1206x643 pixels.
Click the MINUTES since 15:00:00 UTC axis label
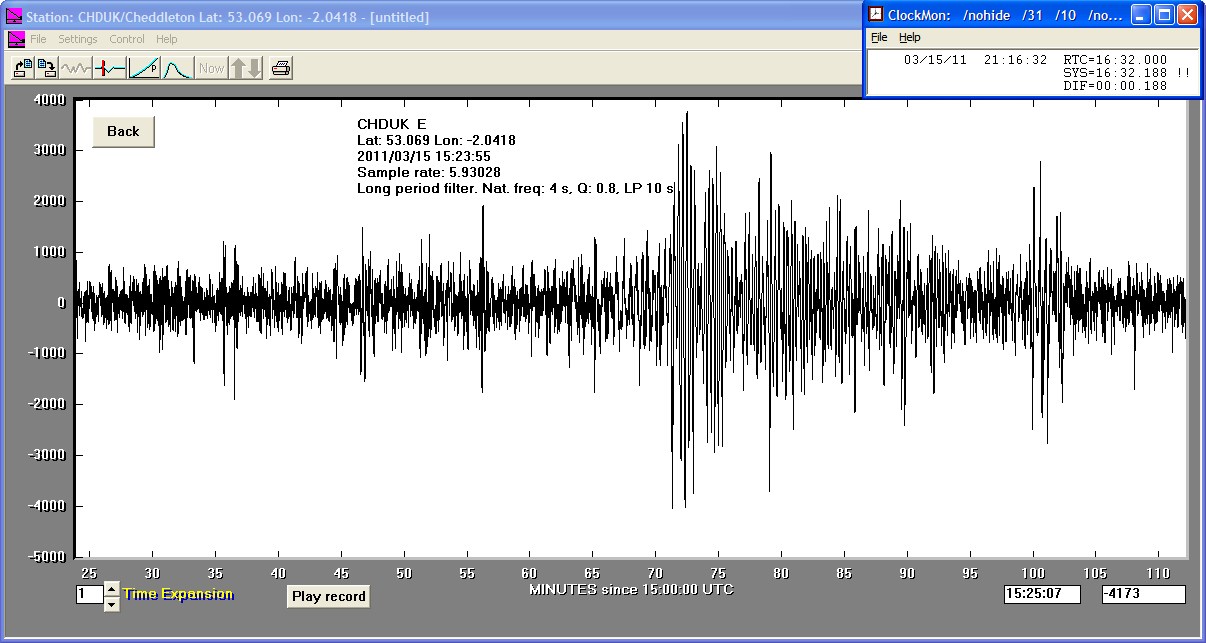631,589
